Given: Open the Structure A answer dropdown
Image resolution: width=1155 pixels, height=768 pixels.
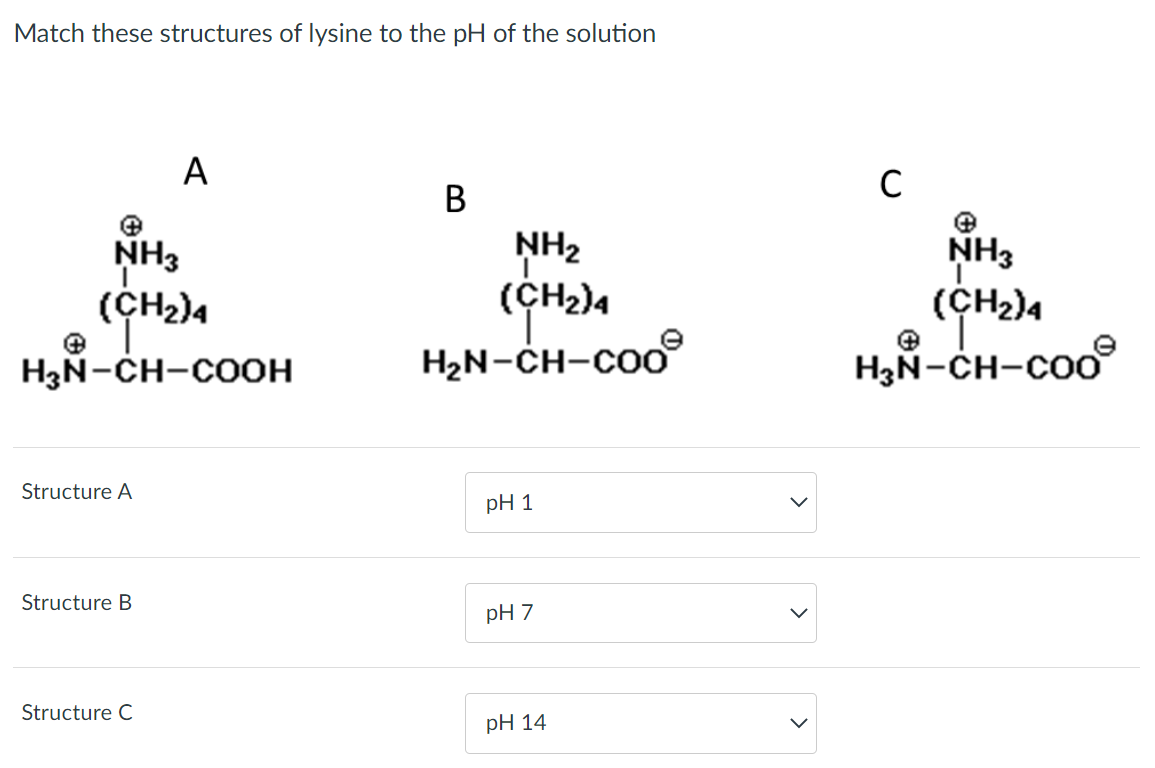Looking at the screenshot, I should point(640,502).
